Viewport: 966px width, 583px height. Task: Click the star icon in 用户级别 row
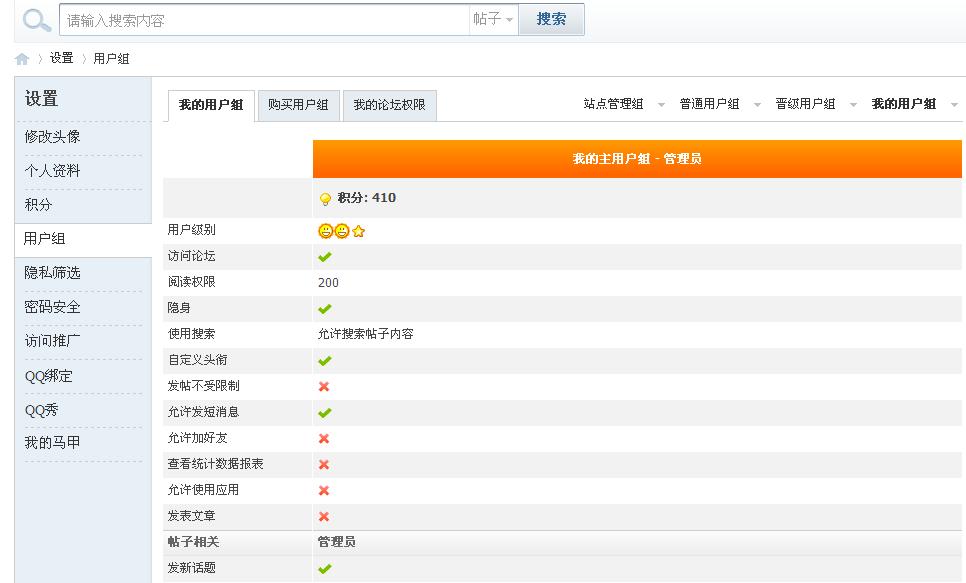click(x=359, y=231)
